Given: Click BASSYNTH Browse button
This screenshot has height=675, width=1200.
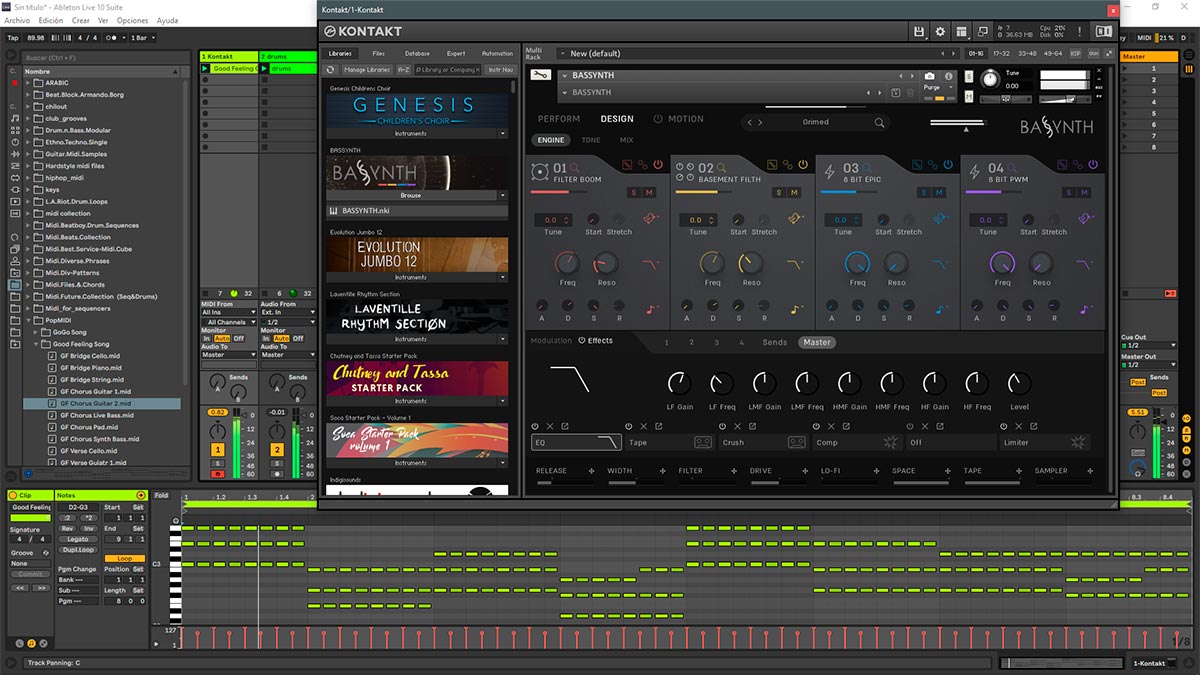Looking at the screenshot, I should point(411,195).
